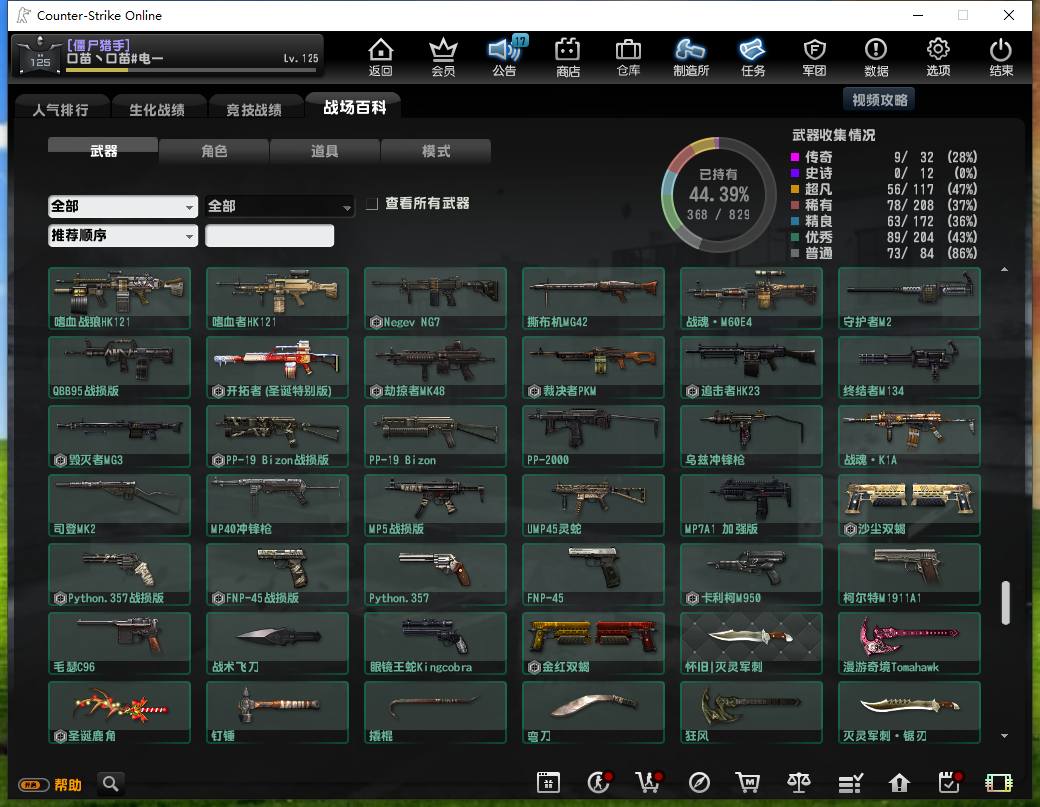Open the 军团 clan shield icon
This screenshot has width=1040, height=807.
point(814,57)
